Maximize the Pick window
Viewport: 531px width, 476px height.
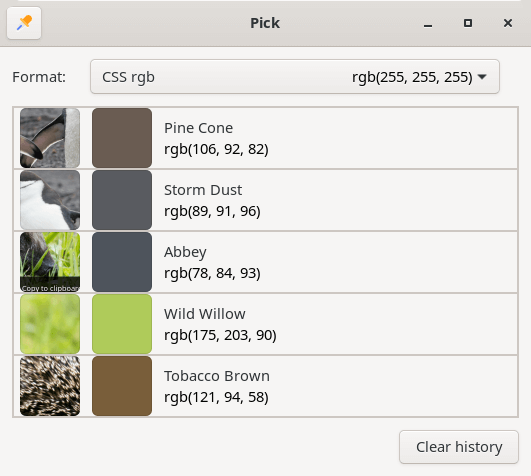point(468,23)
